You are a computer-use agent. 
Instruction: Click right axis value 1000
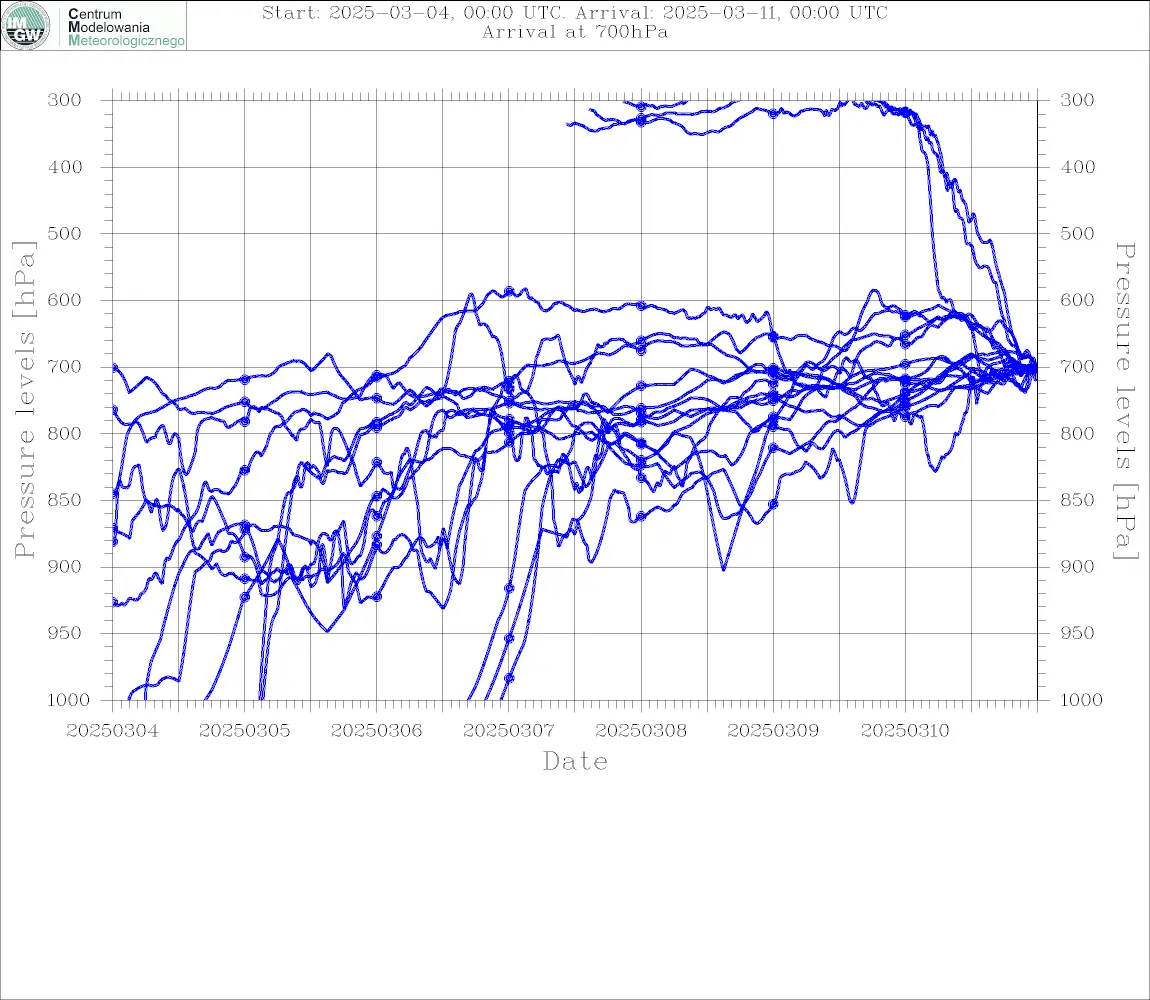[x=1081, y=699]
